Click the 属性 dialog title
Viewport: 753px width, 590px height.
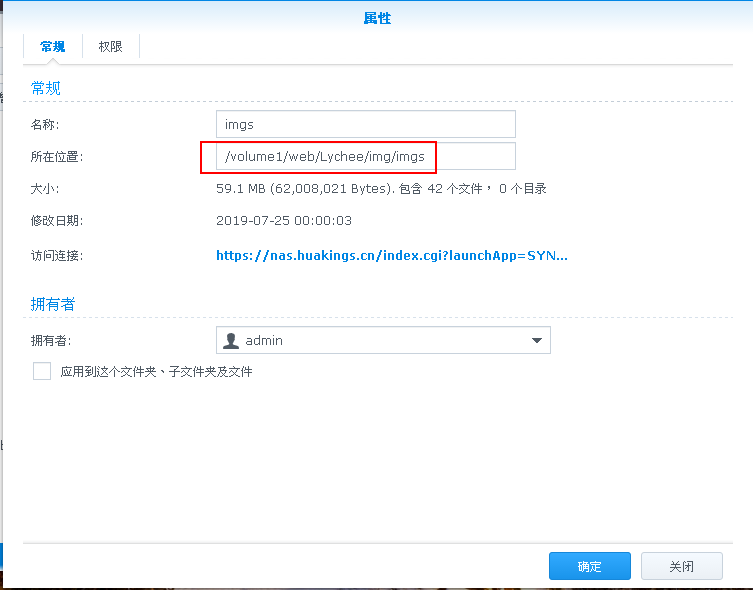tap(377, 18)
